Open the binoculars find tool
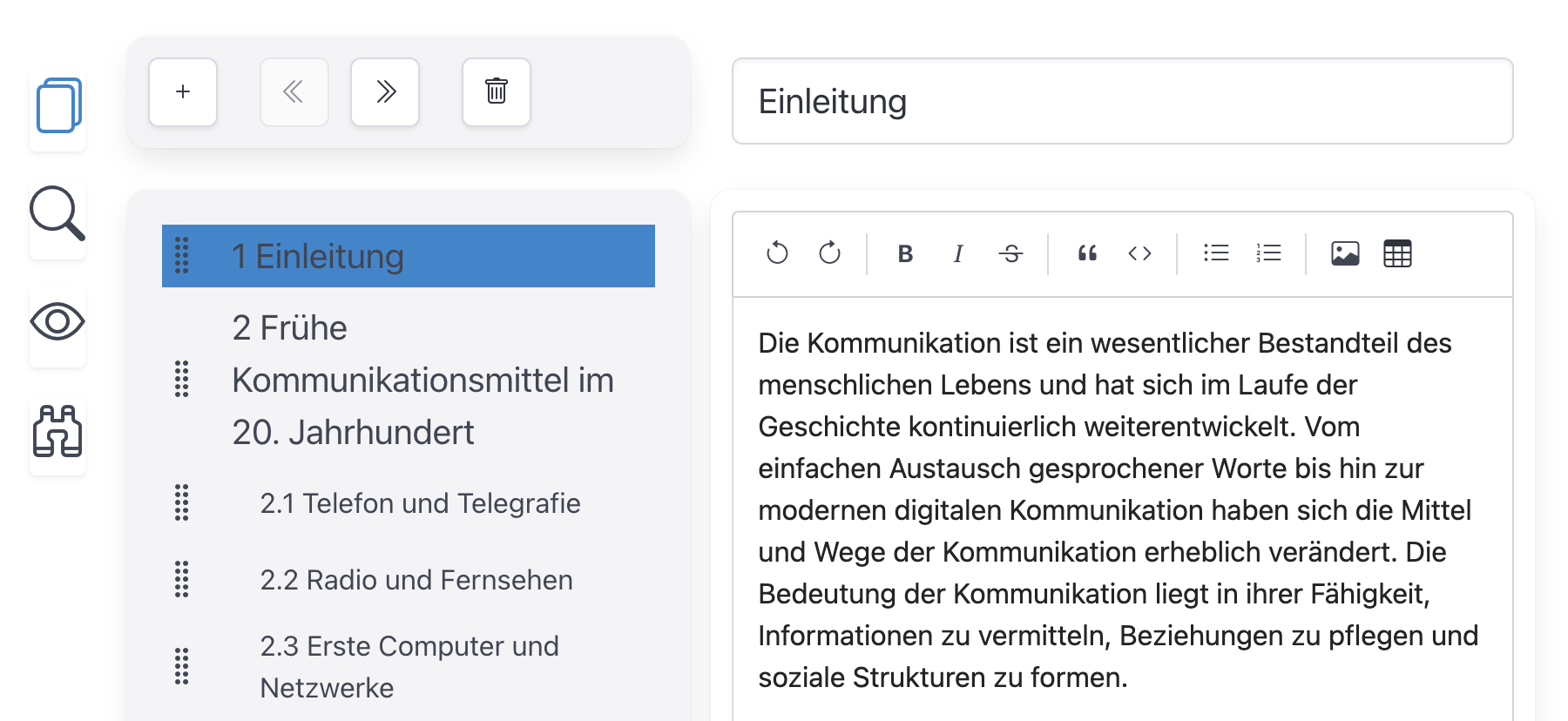Image resolution: width=1568 pixels, height=721 pixels. pos(57,431)
